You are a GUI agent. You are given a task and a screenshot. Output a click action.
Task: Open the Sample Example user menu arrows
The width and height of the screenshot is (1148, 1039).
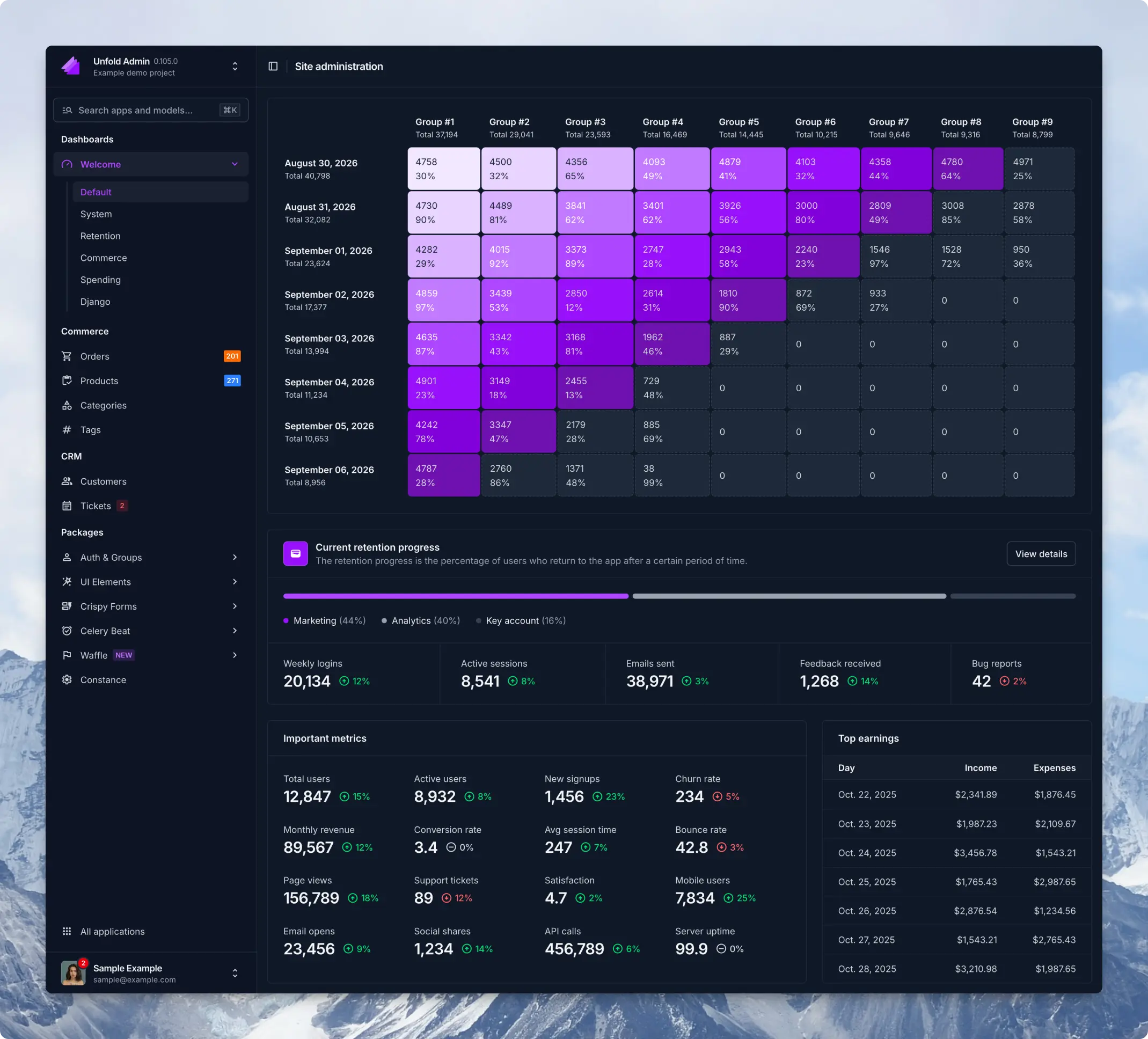(235, 974)
